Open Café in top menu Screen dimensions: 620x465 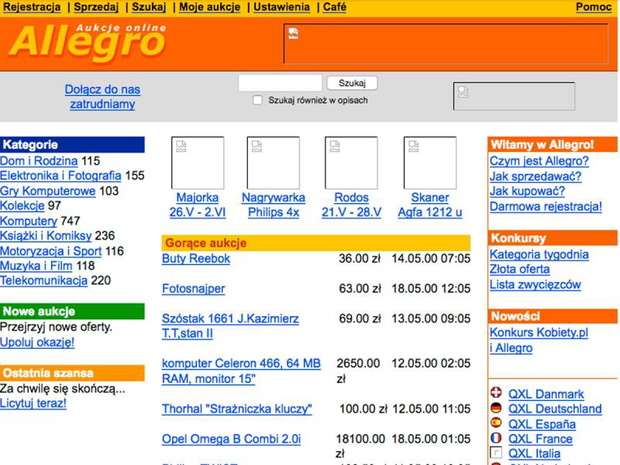pyautogui.click(x=335, y=7)
